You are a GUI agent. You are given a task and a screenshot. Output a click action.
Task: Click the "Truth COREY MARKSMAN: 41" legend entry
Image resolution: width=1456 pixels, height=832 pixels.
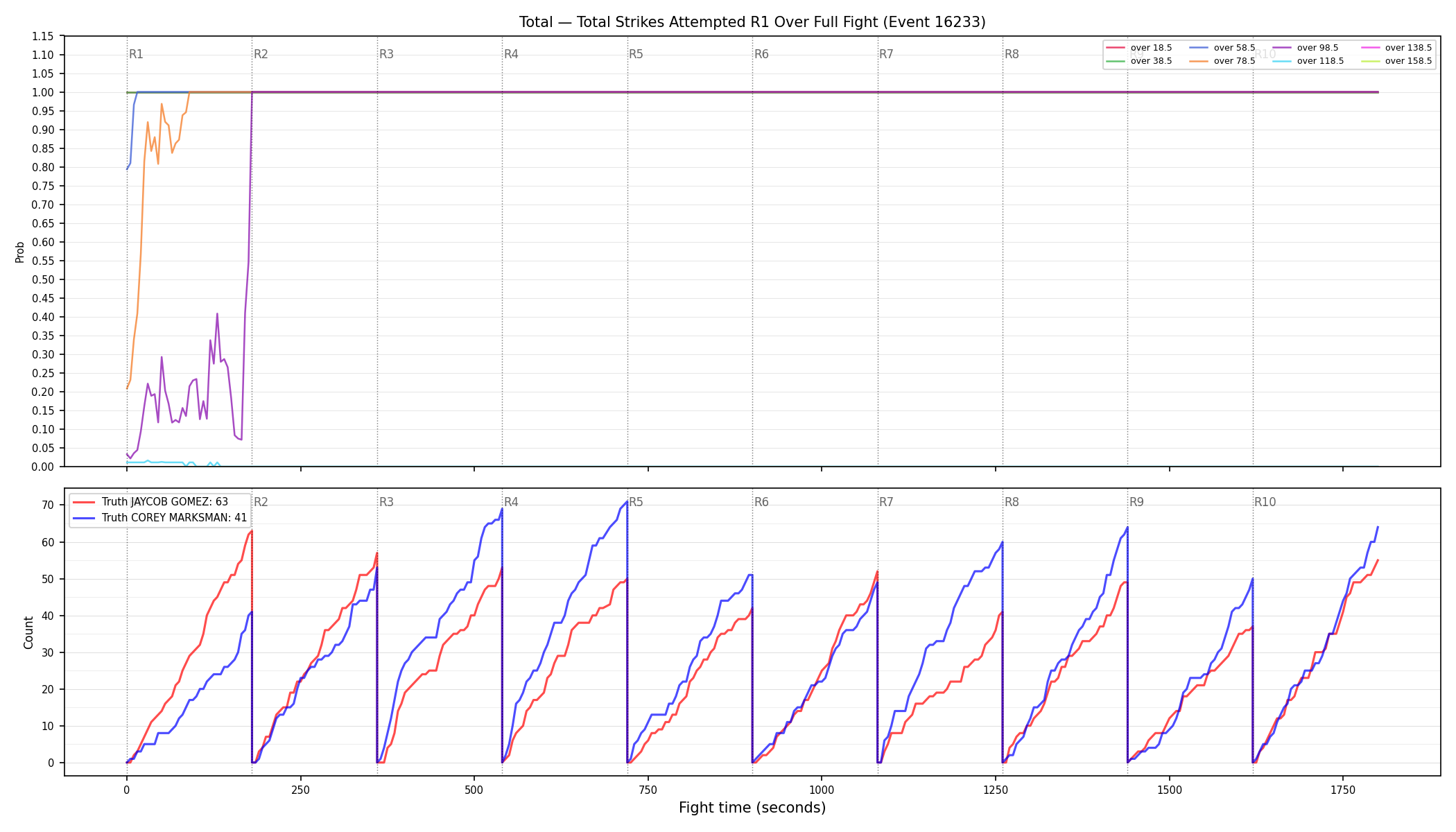159,518
